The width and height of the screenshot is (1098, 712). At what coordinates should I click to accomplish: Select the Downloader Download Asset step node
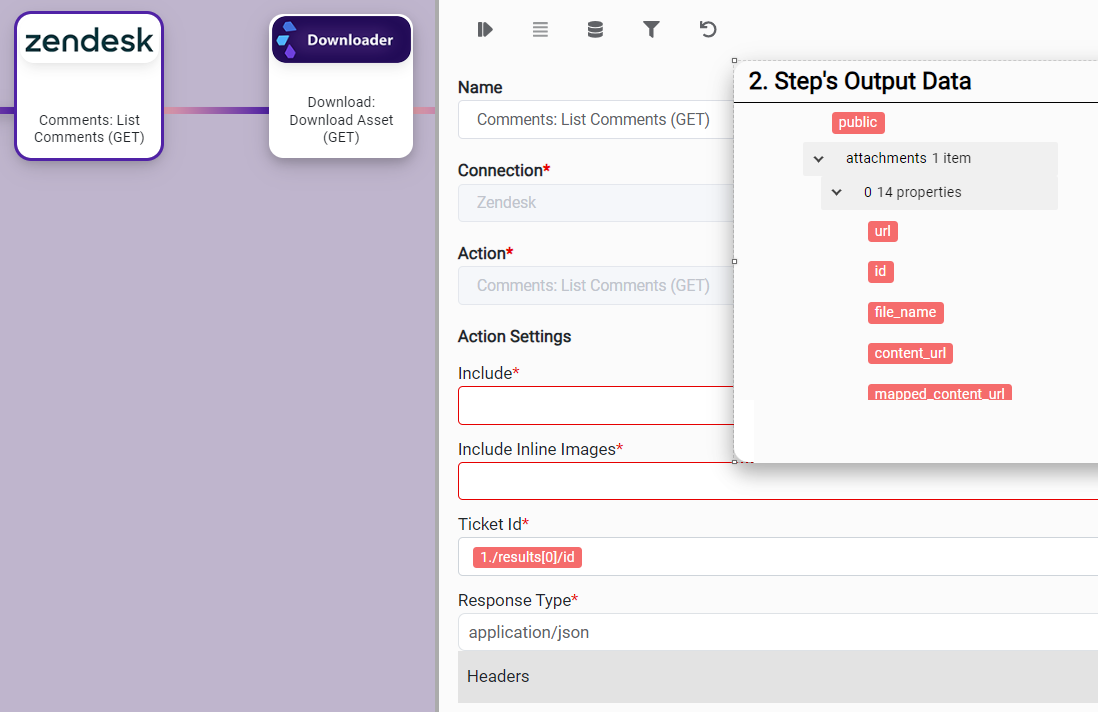click(341, 86)
